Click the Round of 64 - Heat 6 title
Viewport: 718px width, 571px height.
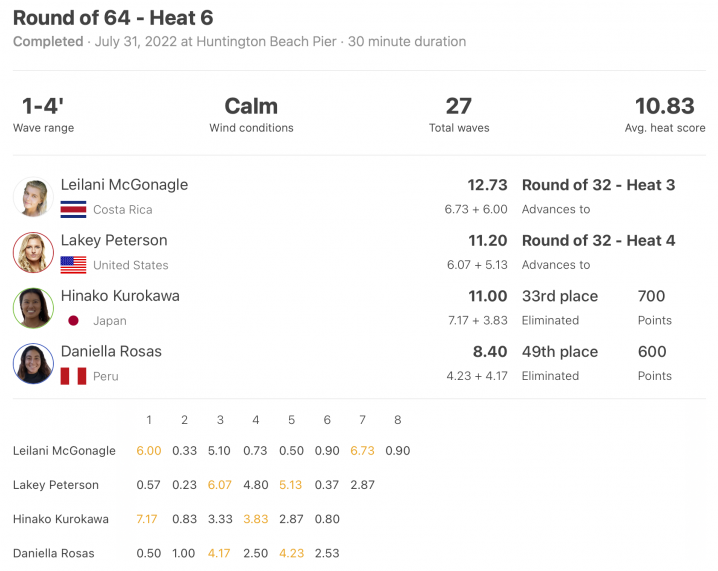(113, 18)
